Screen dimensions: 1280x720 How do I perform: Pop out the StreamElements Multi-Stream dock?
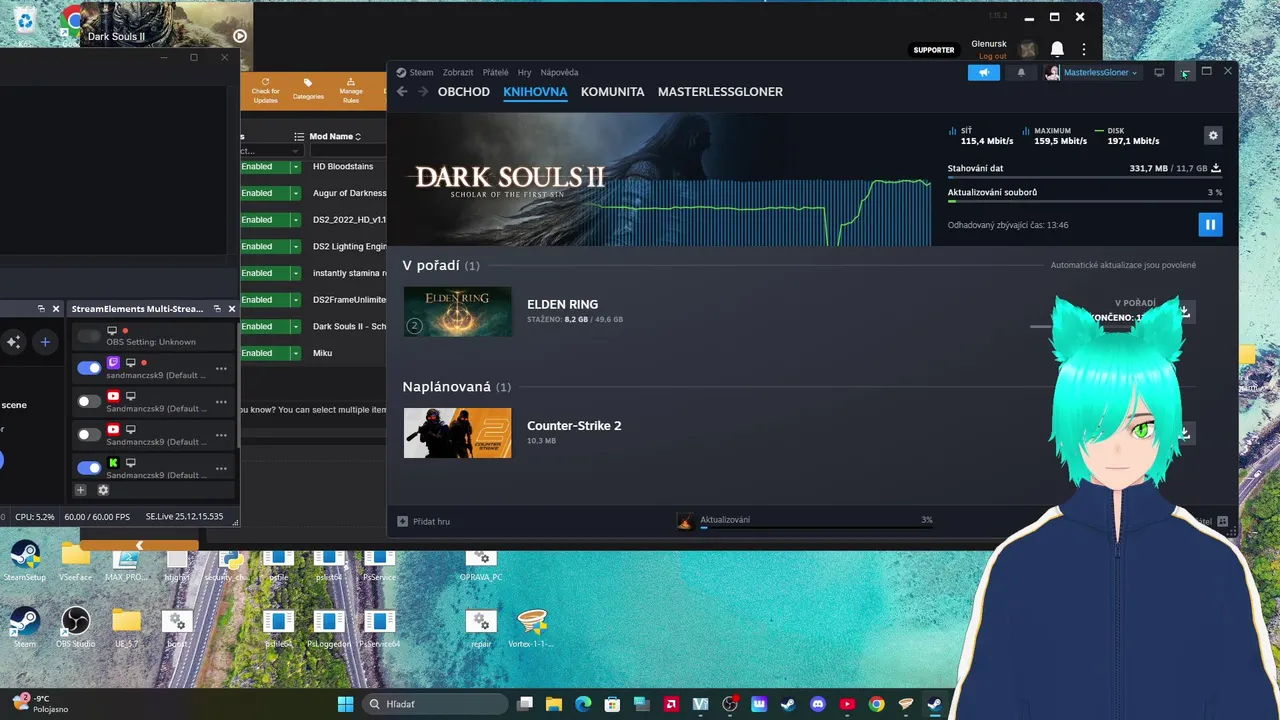(216, 309)
